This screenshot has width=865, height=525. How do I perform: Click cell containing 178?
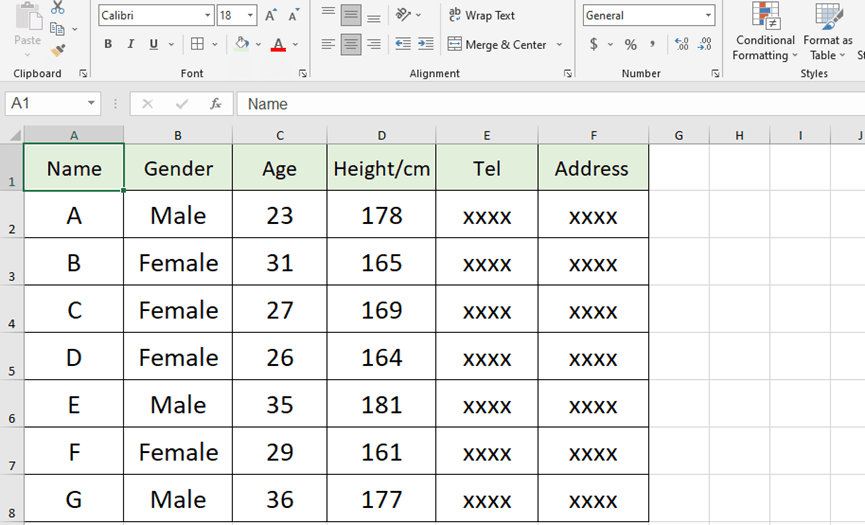(x=382, y=215)
